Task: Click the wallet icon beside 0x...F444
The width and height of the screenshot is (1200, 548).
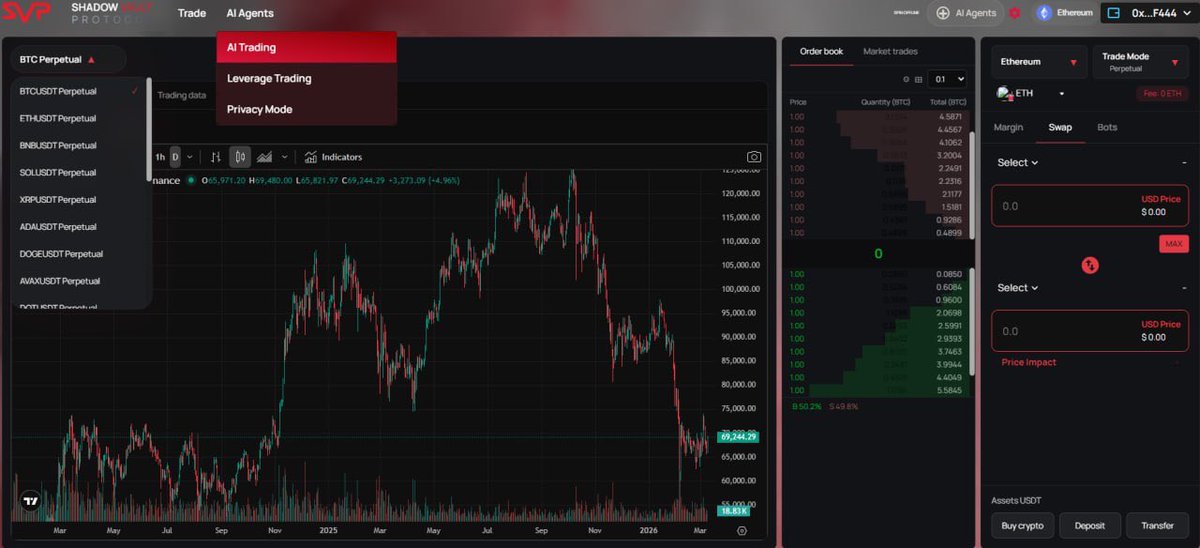Action: (x=1116, y=13)
